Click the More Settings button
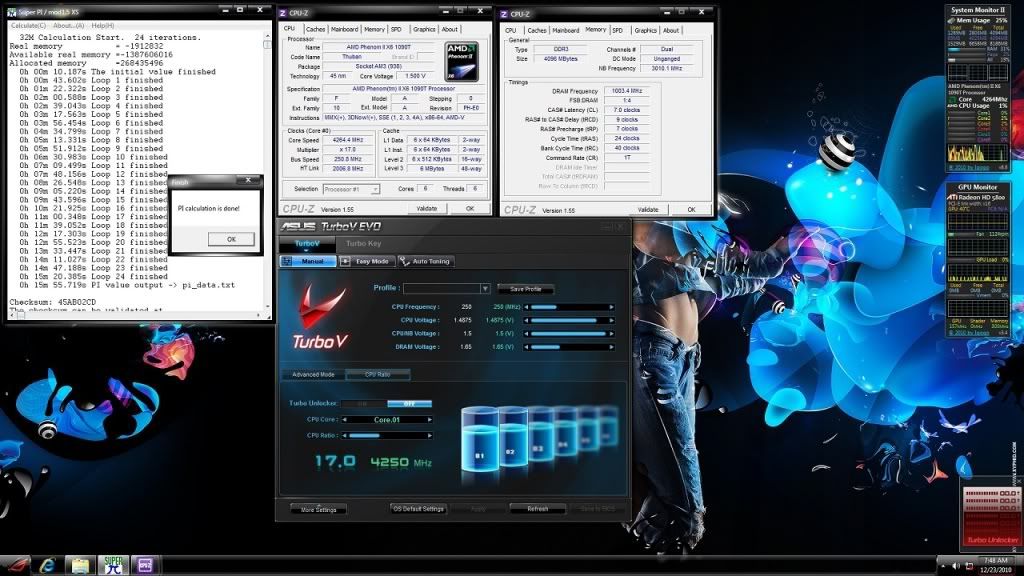Screen dimensions: 1024x576 tap(318, 509)
